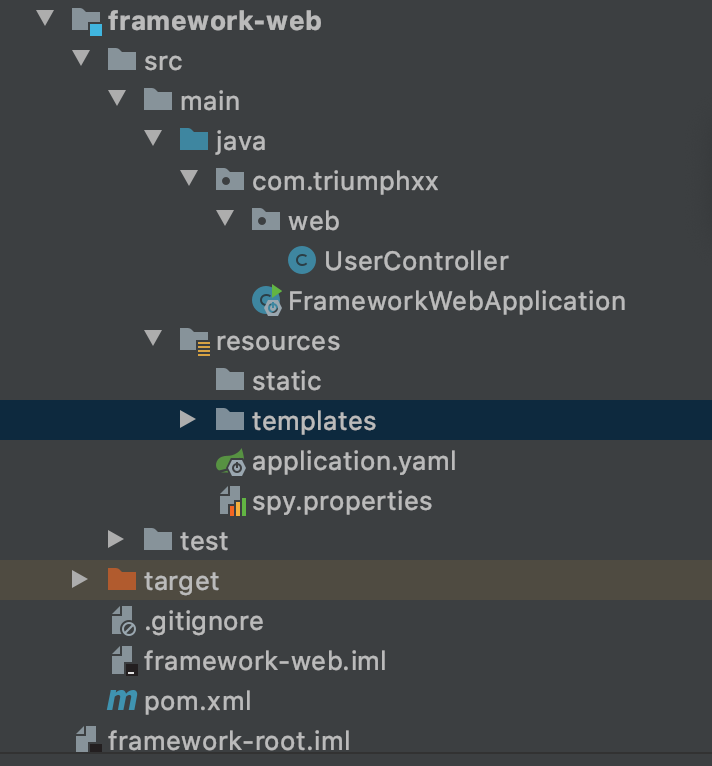Click the spy.properties file icon
This screenshot has height=766, width=712.
tap(231, 501)
